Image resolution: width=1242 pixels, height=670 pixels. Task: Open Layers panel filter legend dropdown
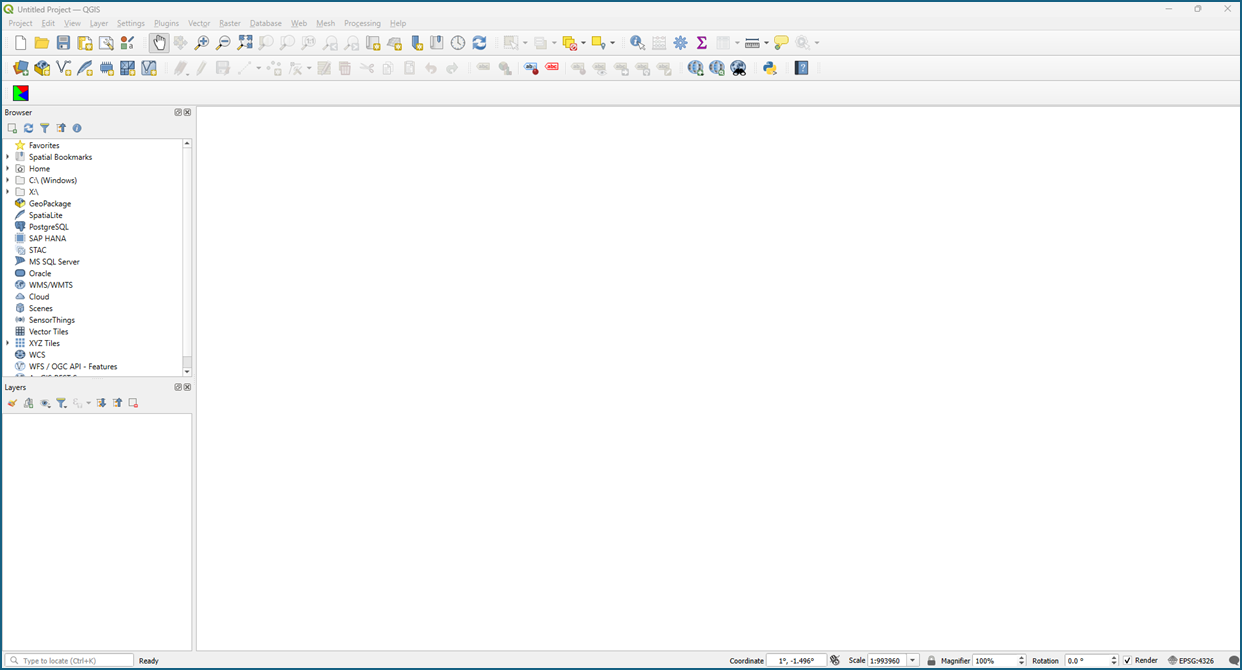click(x=60, y=403)
